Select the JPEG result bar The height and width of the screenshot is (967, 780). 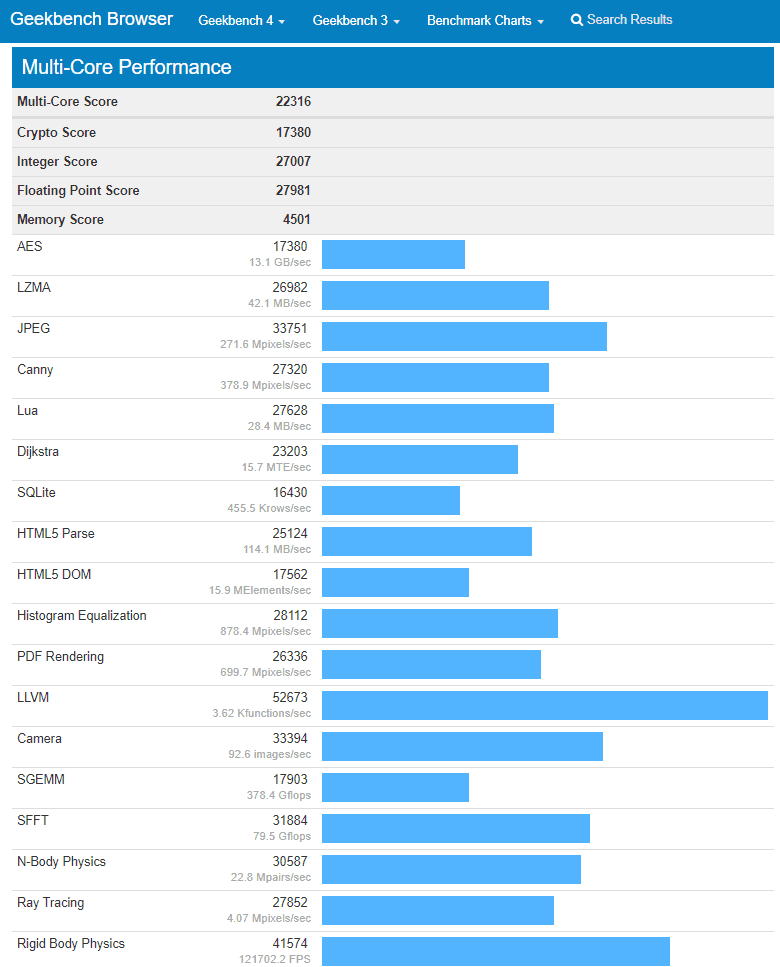click(x=465, y=336)
